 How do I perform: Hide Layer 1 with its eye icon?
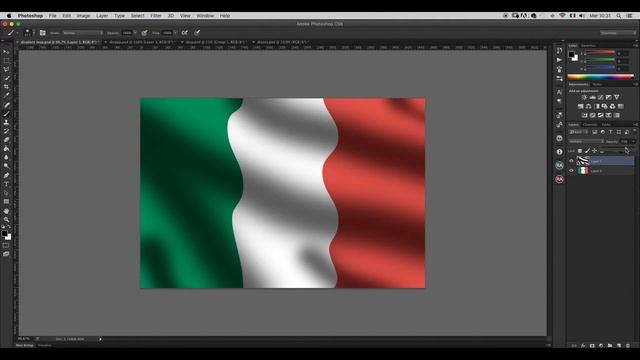point(571,161)
